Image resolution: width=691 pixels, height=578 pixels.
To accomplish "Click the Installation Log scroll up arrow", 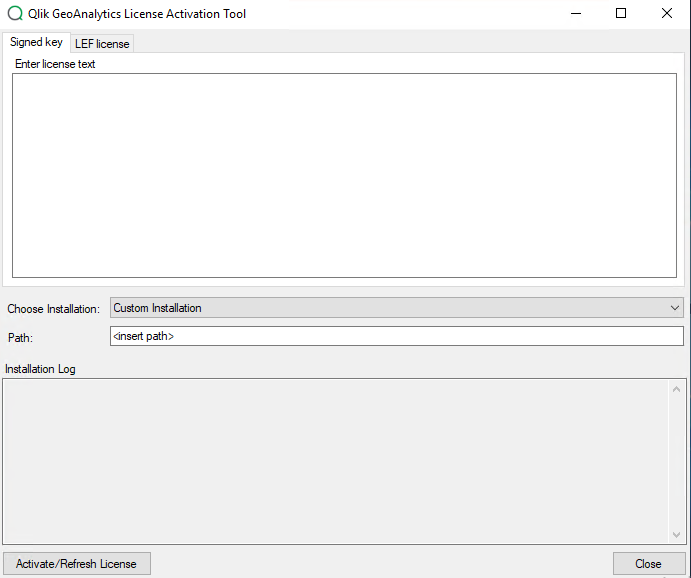I will tap(676, 389).
